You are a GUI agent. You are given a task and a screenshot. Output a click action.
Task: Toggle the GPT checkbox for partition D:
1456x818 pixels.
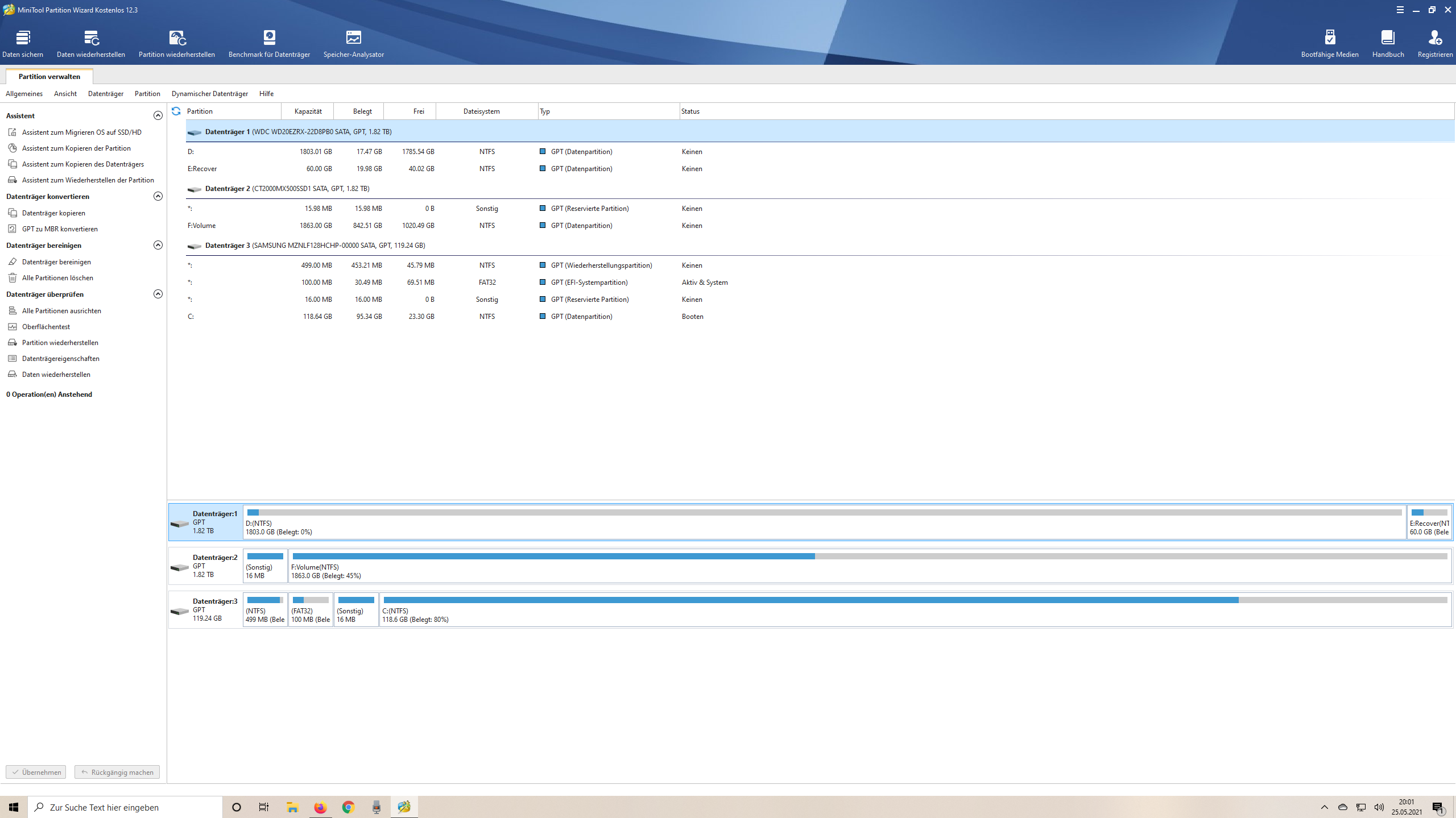543,151
